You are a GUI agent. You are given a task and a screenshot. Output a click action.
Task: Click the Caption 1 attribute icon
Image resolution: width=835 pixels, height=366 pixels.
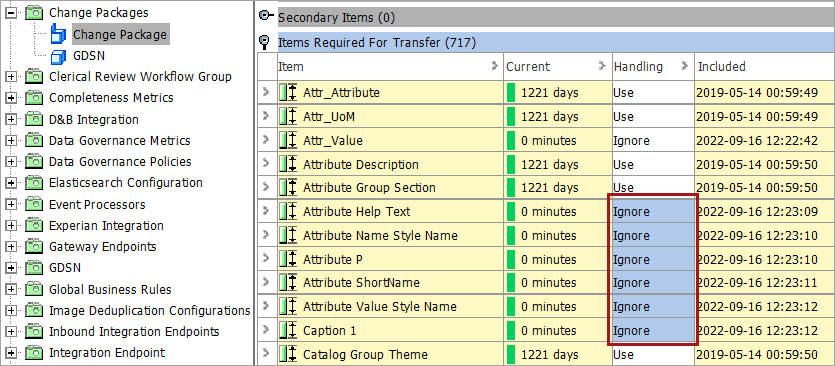click(x=288, y=331)
